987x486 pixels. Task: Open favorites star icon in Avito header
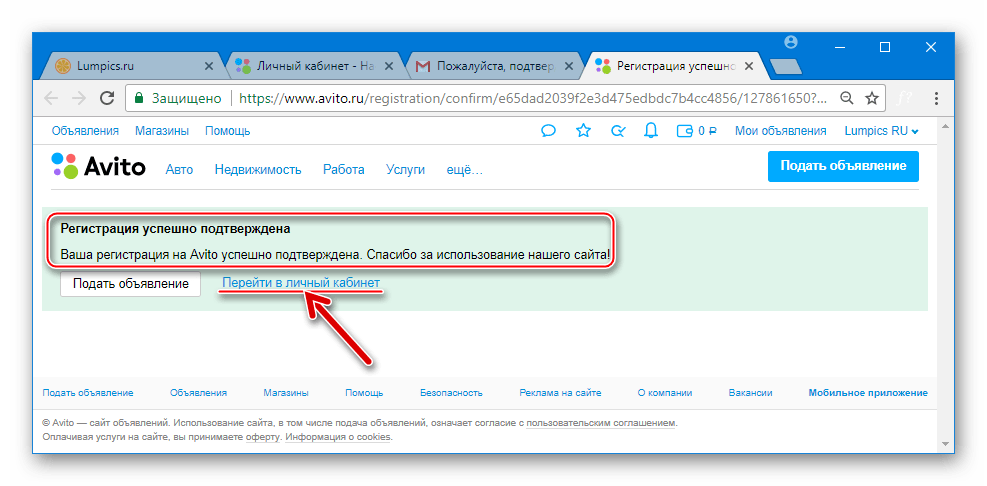(x=584, y=131)
